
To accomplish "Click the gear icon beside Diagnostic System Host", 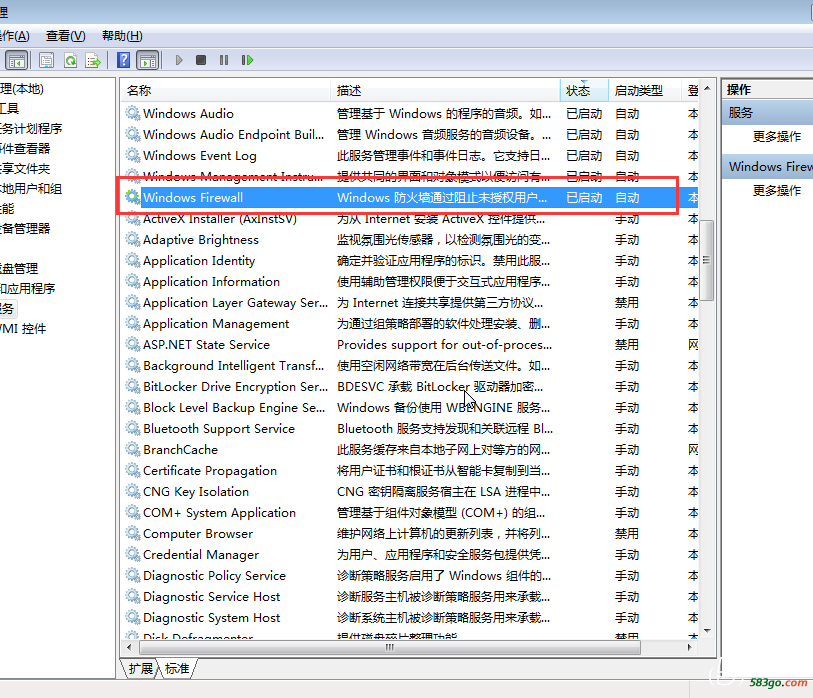I will pos(133,617).
